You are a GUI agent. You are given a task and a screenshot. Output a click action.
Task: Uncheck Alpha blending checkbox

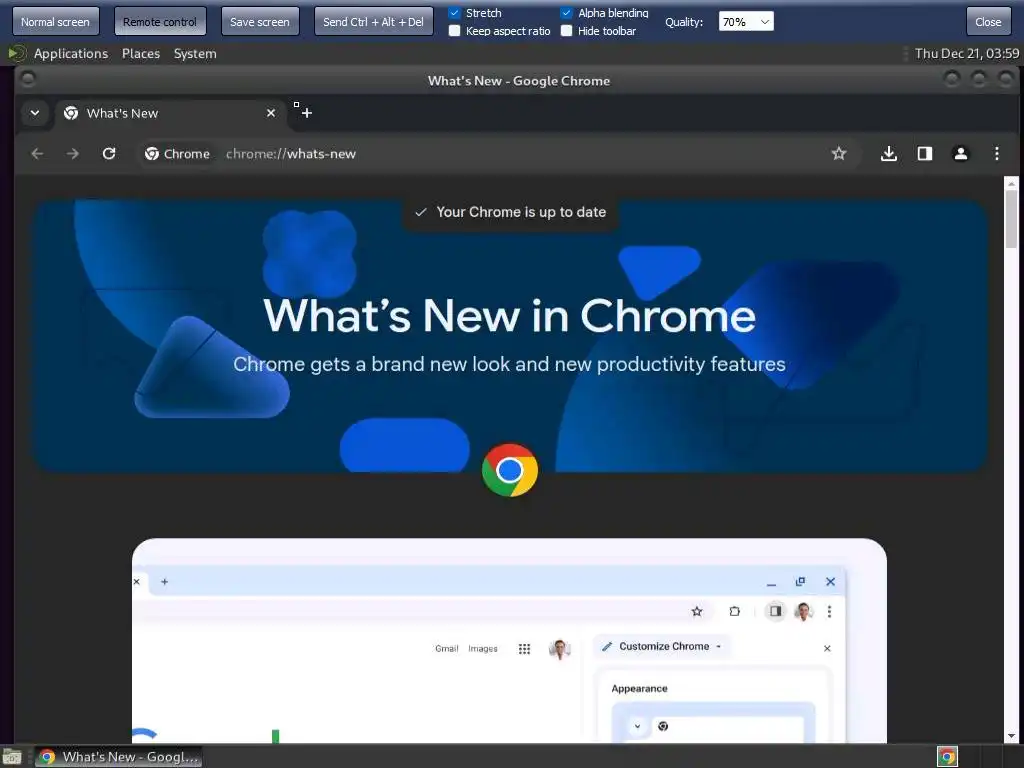click(x=566, y=13)
